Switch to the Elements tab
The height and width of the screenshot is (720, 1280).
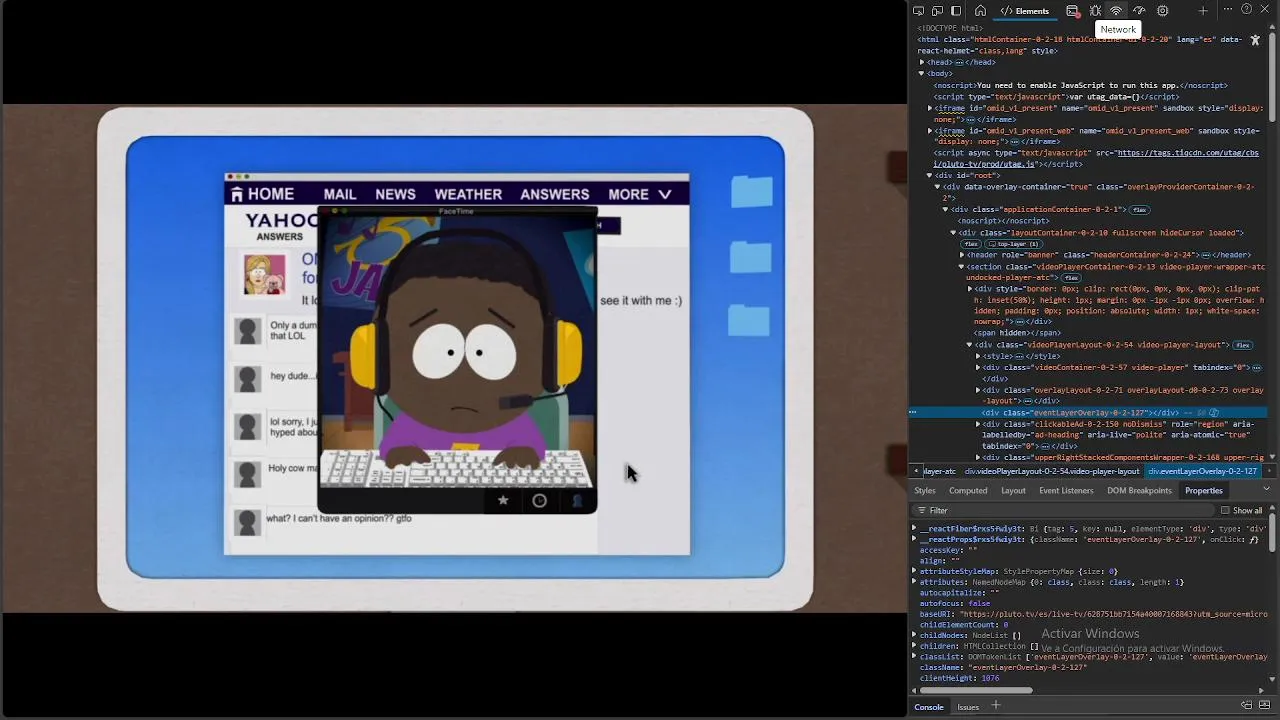(x=1025, y=11)
